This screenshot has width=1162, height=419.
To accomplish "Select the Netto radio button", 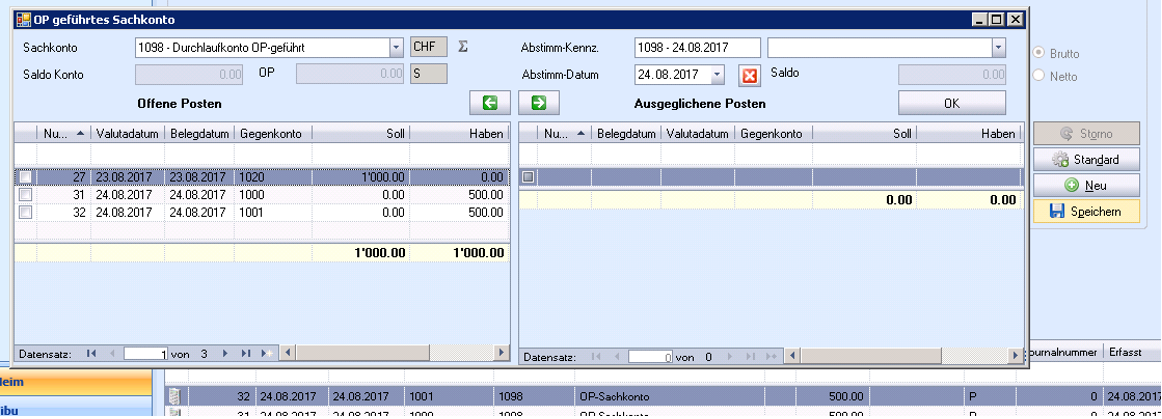I will coord(1039,76).
